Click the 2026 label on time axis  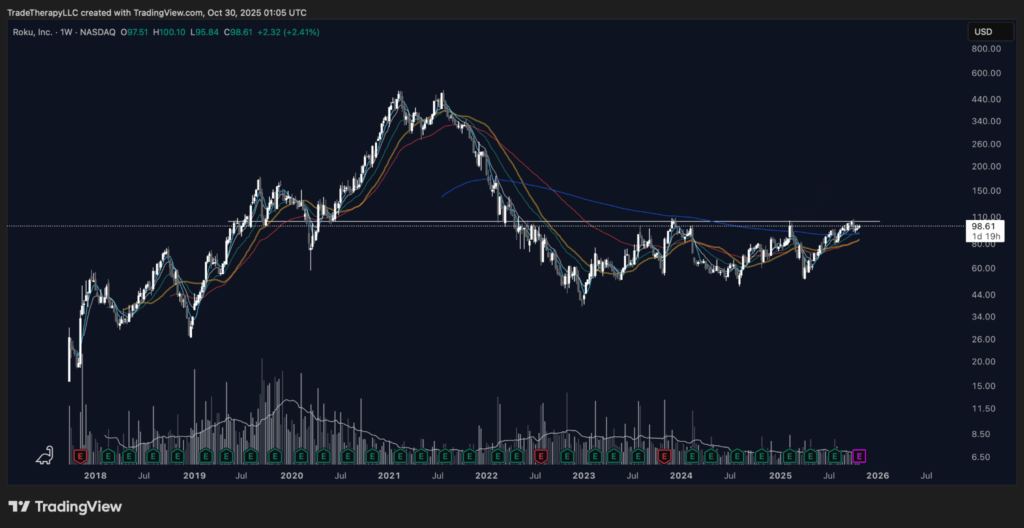pos(877,477)
